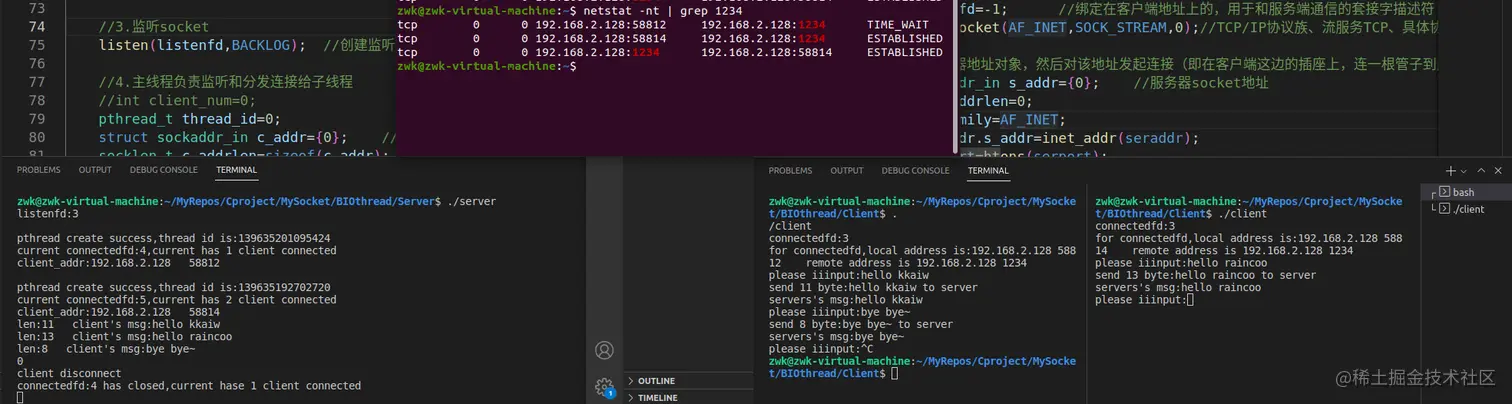Viewport: 1512px width, 404px height.
Task: Select the bash terminal in the terminal list
Action: coord(1465,192)
